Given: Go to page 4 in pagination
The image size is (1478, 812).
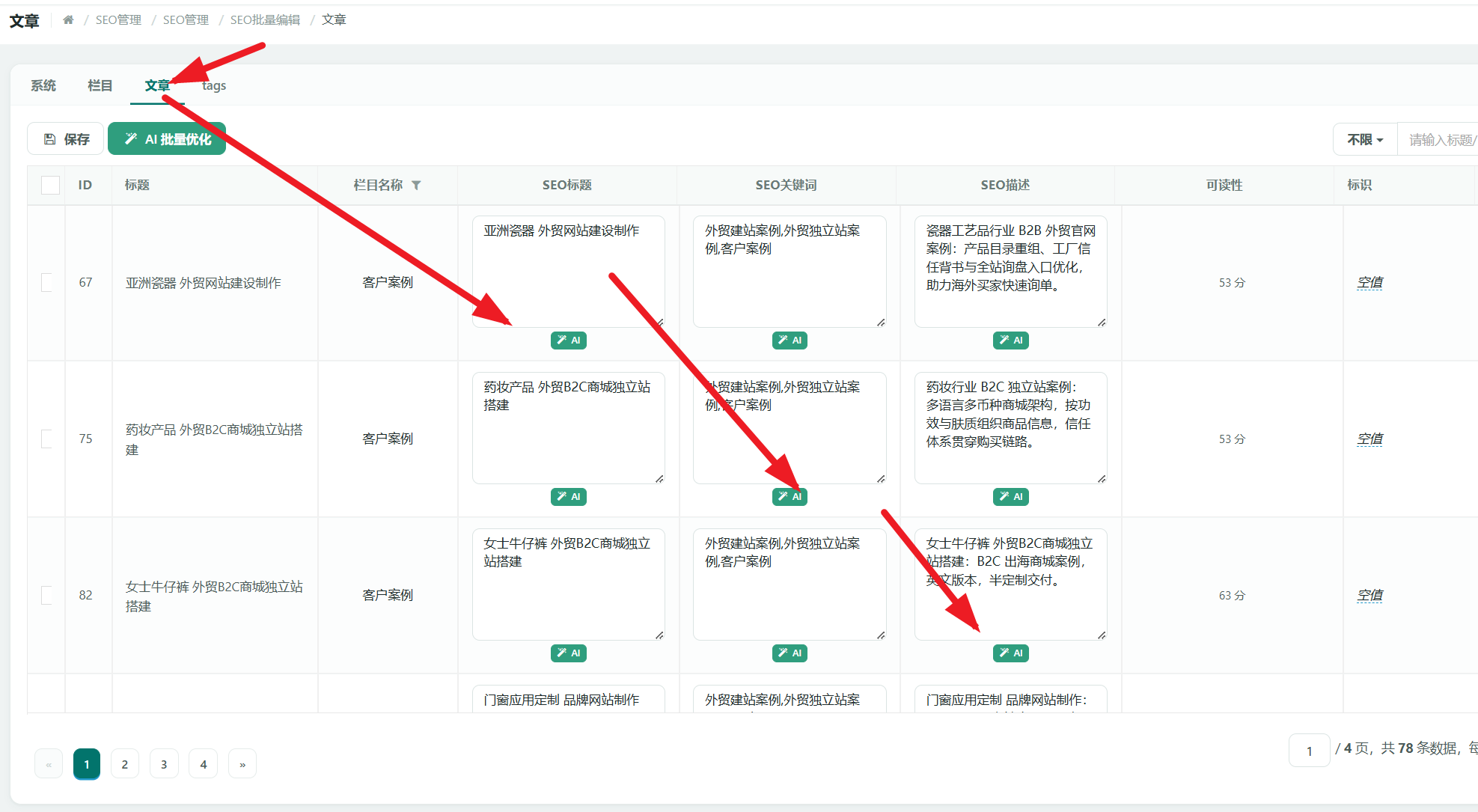Looking at the screenshot, I should pyautogui.click(x=204, y=764).
